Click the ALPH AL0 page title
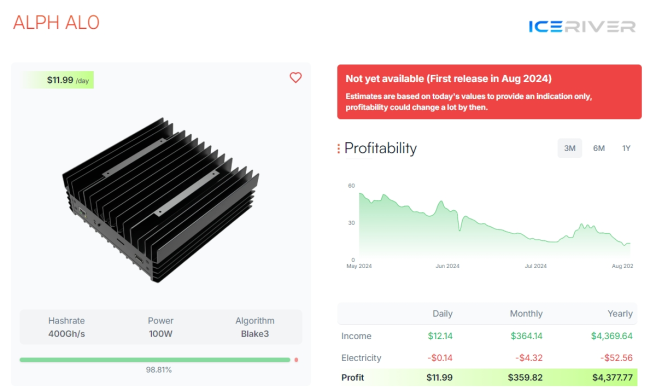 tap(56, 22)
